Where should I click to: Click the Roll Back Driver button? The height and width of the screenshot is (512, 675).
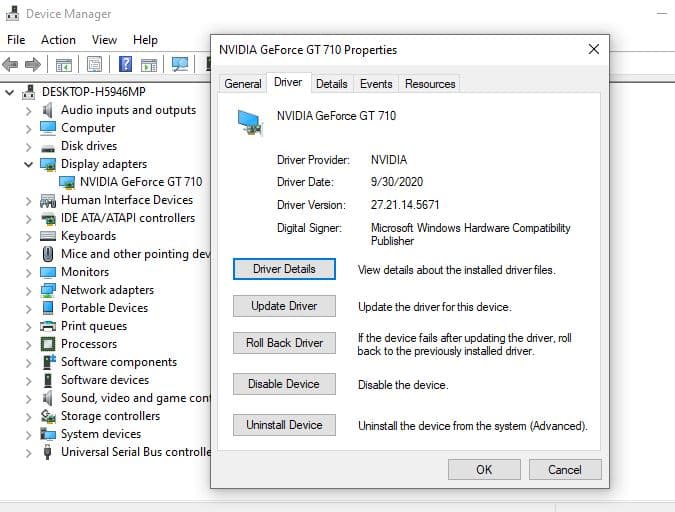pyautogui.click(x=284, y=343)
